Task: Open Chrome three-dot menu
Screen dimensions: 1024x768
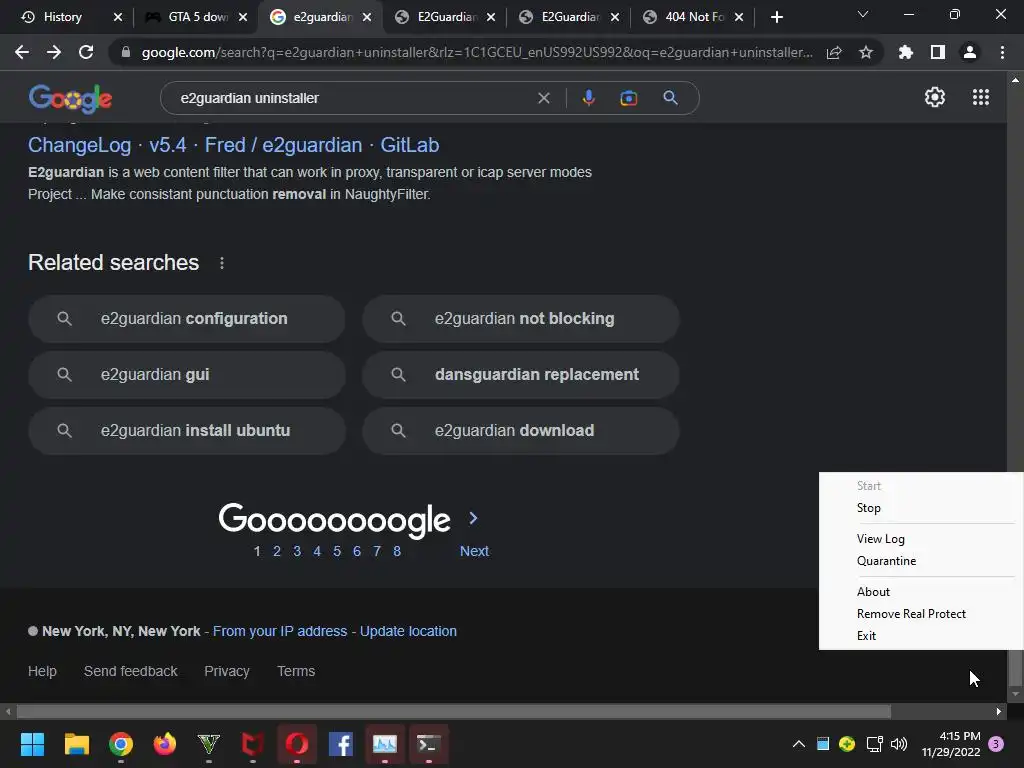Action: tap(1002, 52)
